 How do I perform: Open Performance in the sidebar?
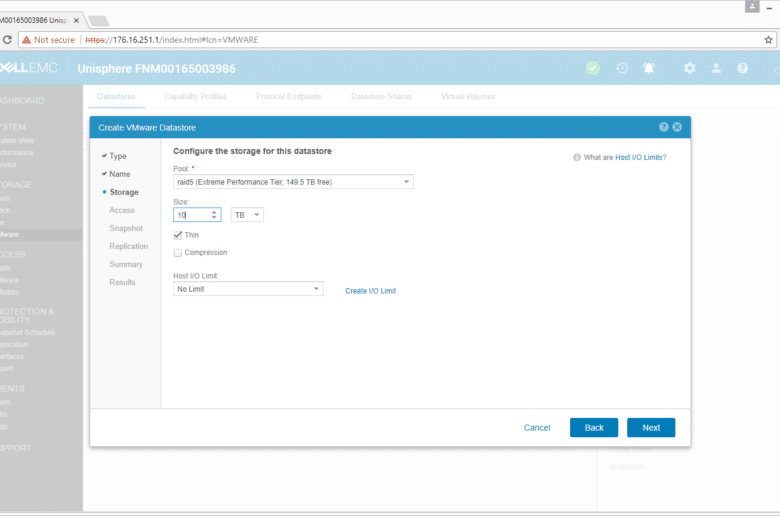click(16, 152)
